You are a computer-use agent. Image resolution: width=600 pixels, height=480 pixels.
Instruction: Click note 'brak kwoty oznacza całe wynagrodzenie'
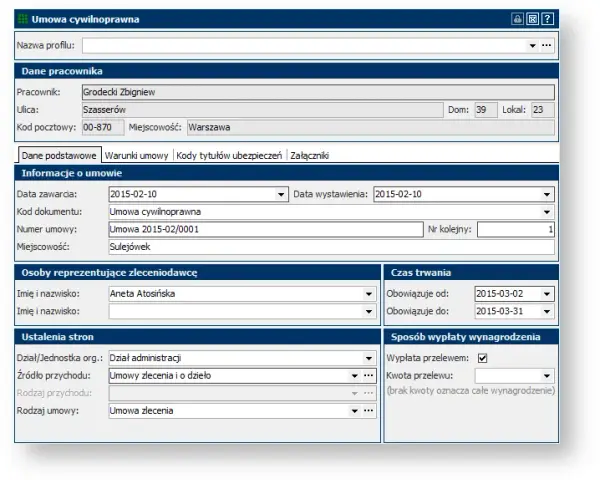471,391
